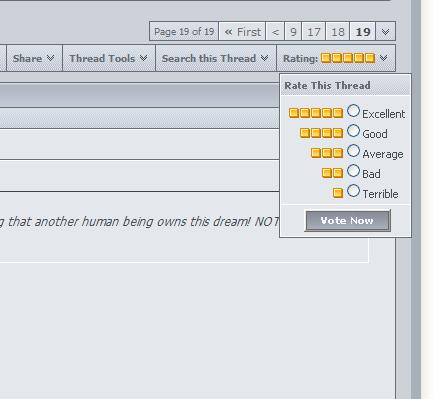This screenshot has height=399, width=433.
Task: Open Search this Thread dropdown
Action: 215,58
